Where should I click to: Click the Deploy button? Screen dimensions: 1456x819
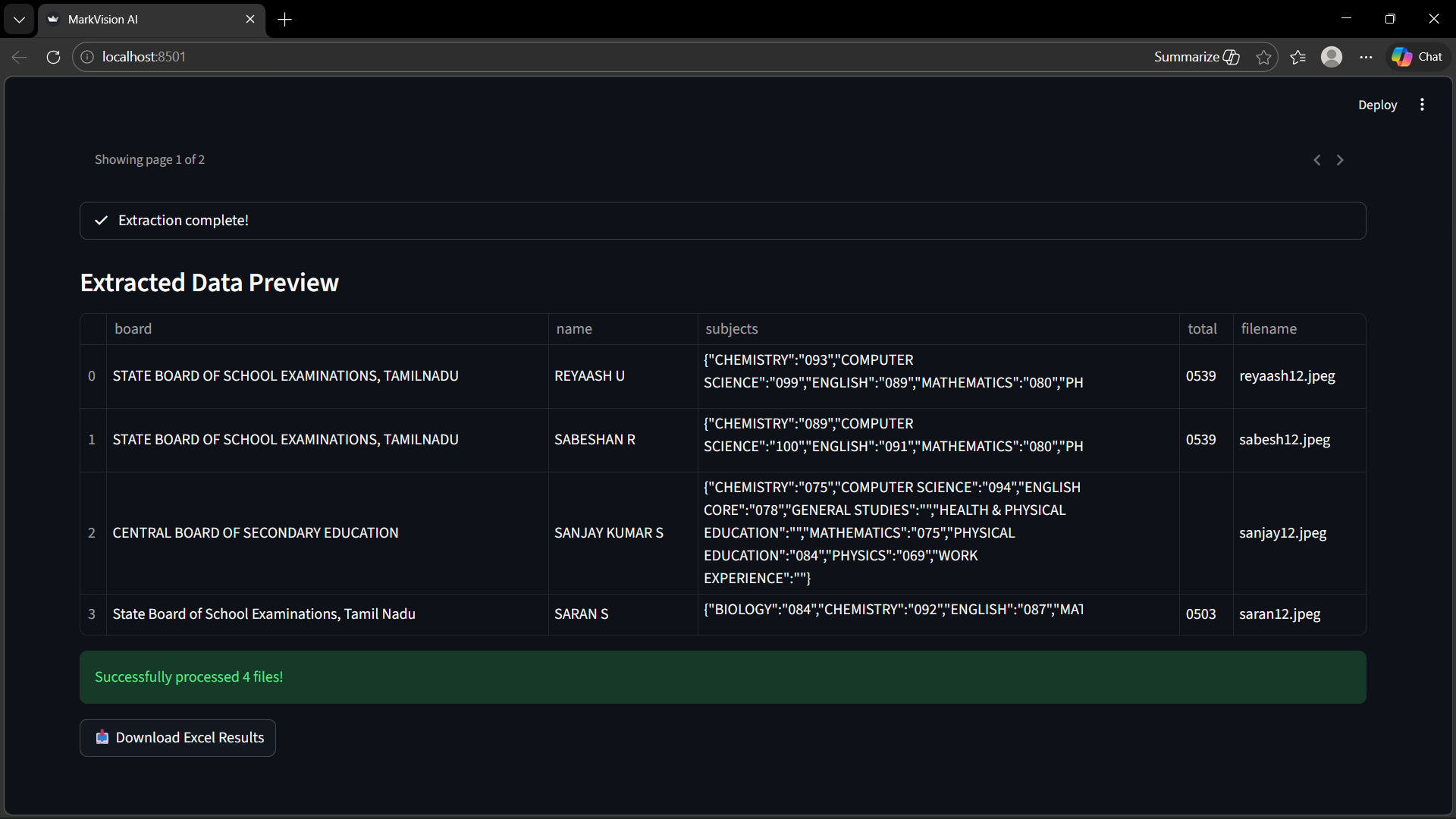1377,105
